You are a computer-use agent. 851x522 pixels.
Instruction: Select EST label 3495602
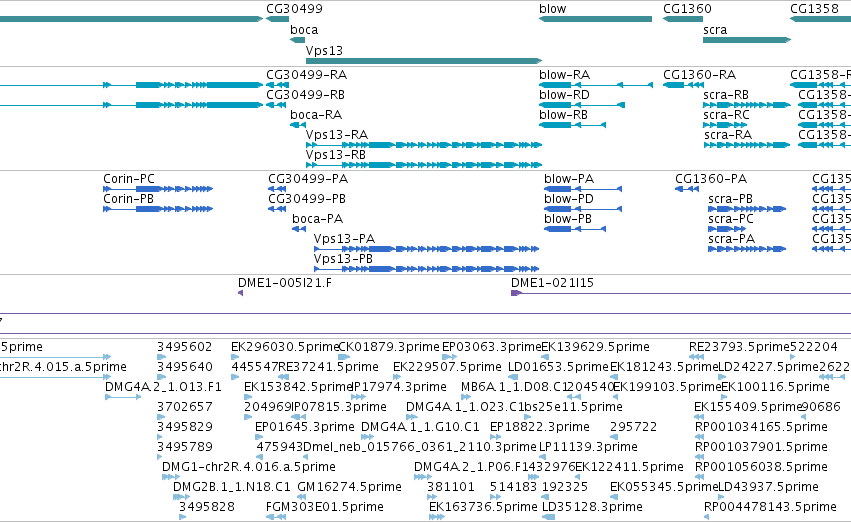click(x=185, y=347)
